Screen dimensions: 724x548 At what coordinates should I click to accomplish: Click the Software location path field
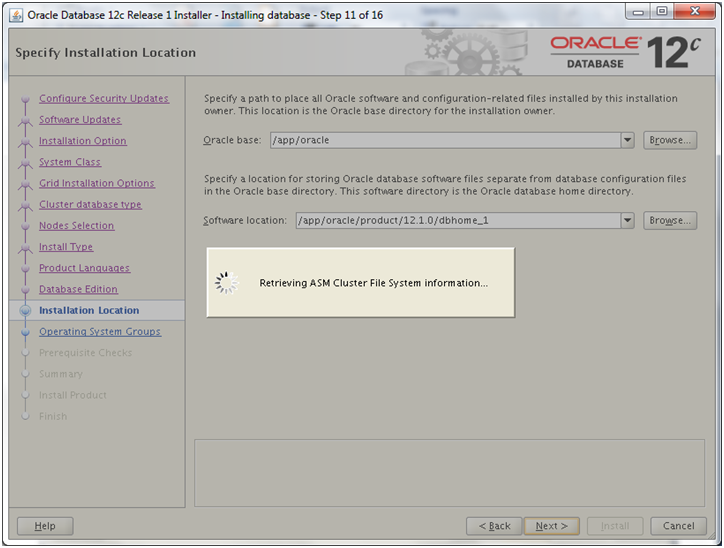pos(458,221)
